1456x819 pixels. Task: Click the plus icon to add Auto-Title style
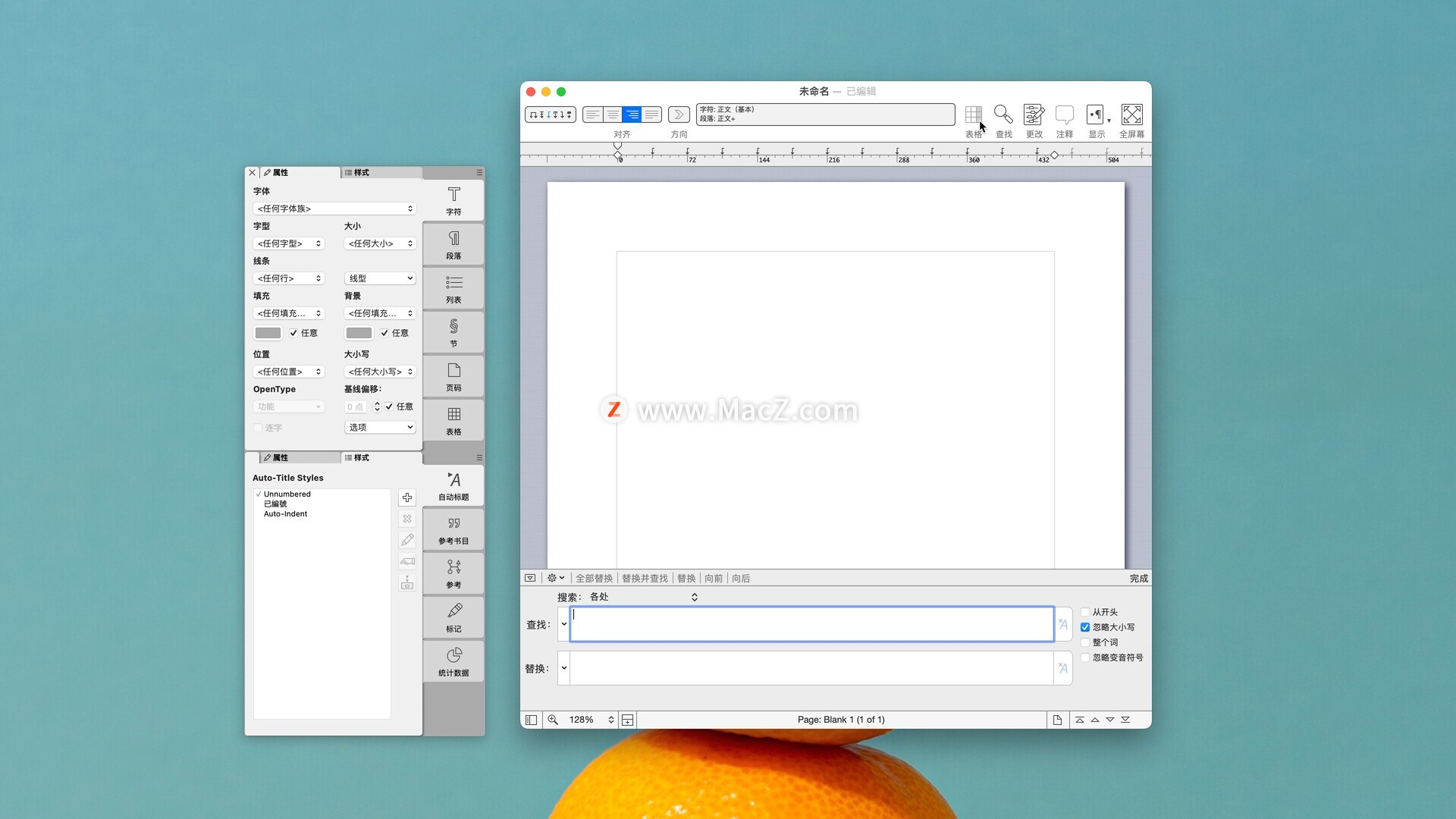[407, 497]
